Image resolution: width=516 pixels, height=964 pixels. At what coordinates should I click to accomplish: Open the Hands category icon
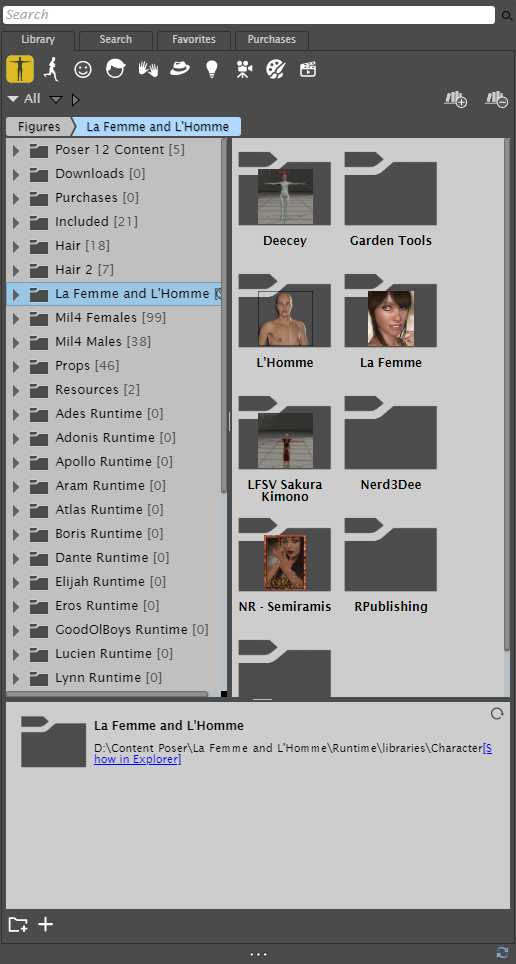pos(148,69)
